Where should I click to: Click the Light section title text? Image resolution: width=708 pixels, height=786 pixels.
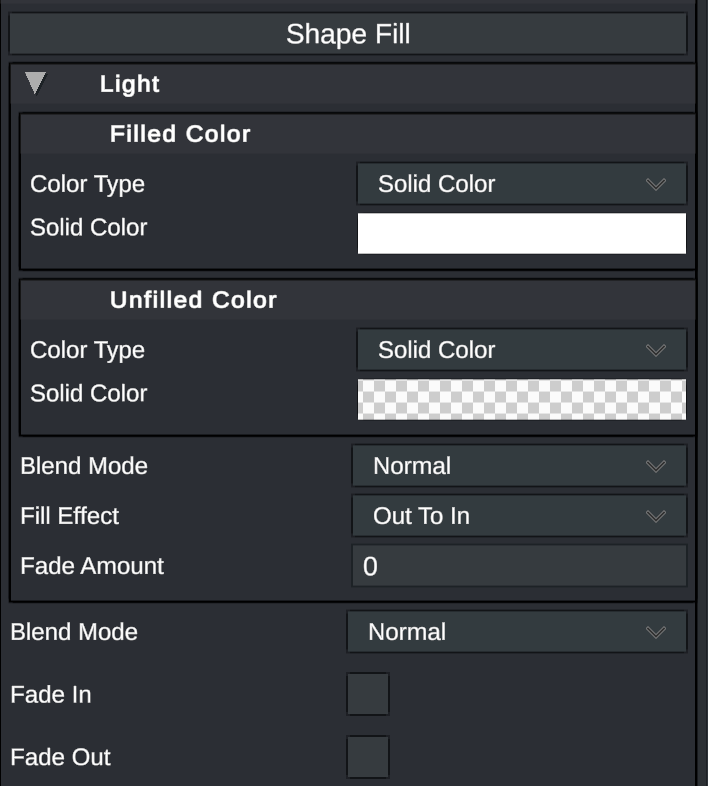pos(130,84)
